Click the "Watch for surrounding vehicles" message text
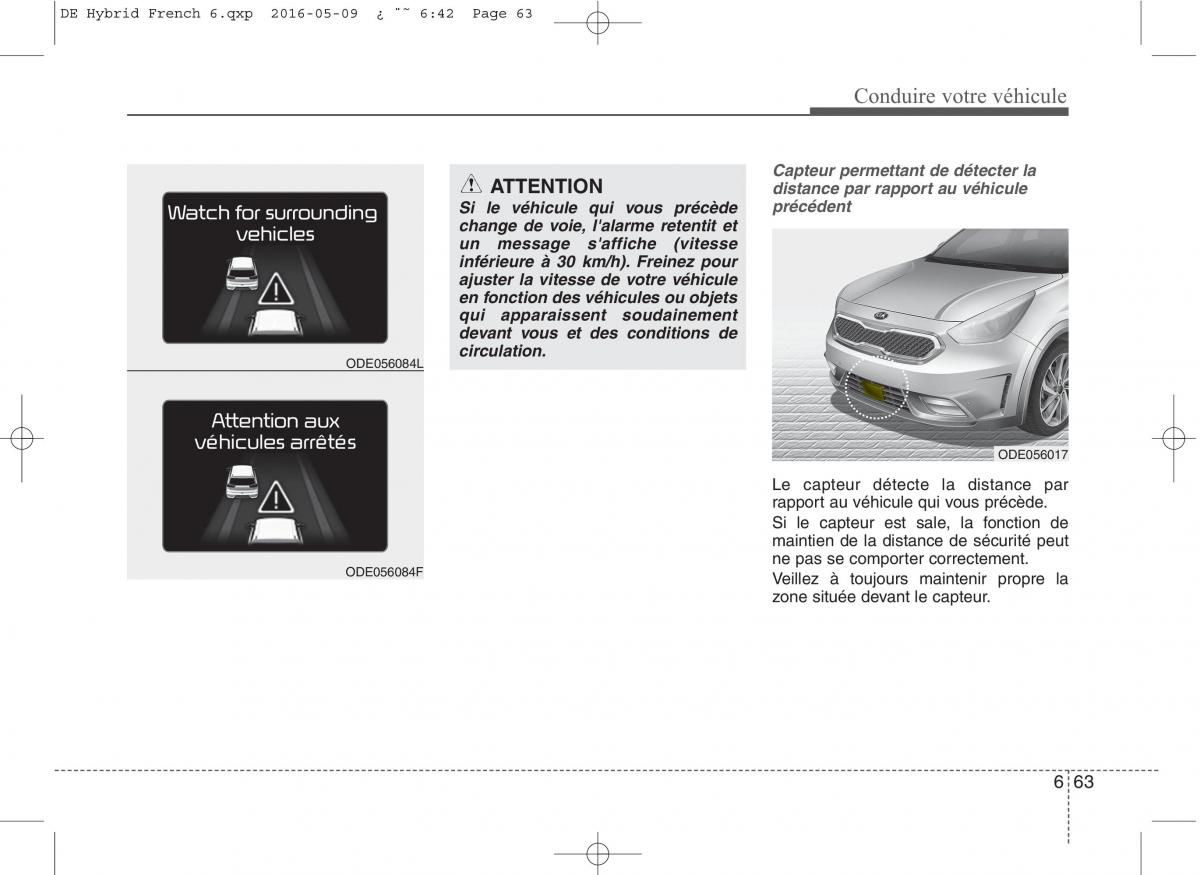The width and height of the screenshot is (1200, 875). point(273,223)
